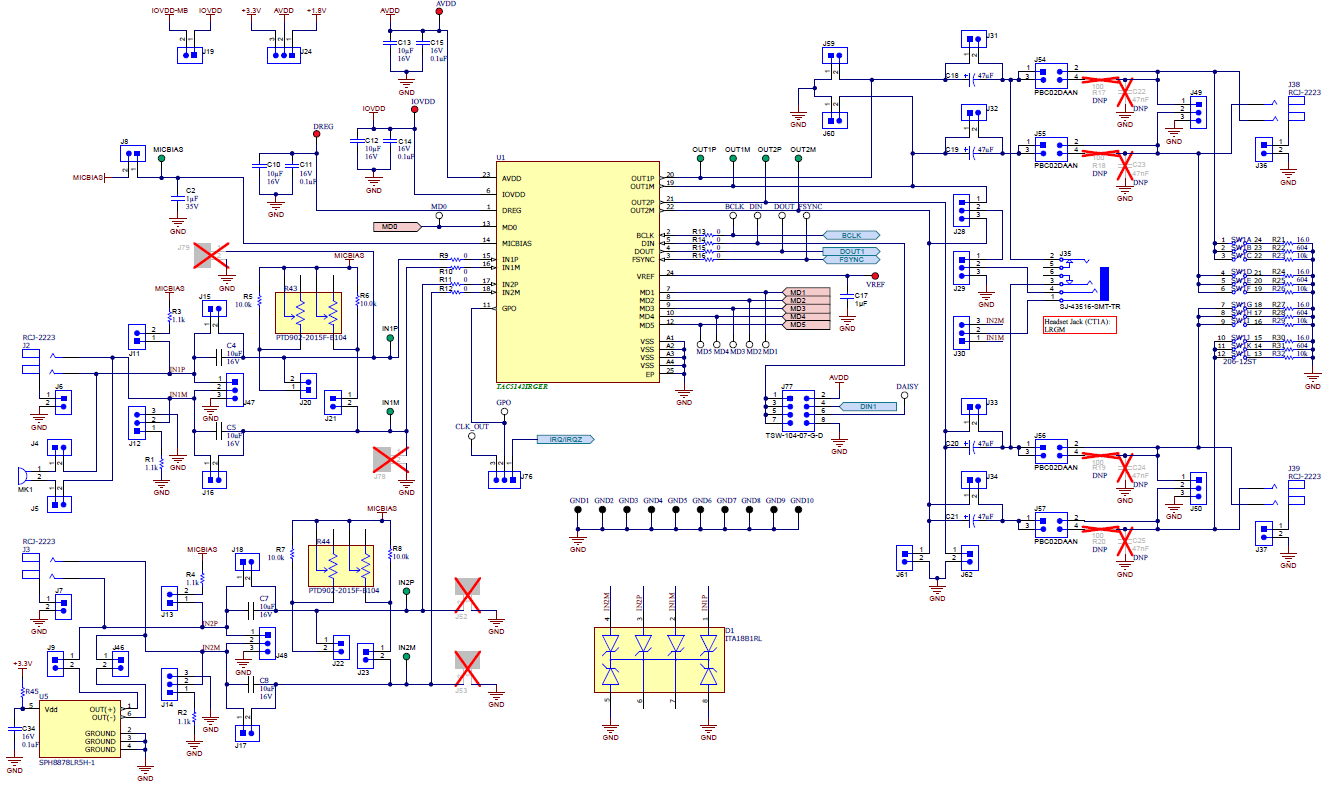Expand the MD0 net label

(396, 227)
